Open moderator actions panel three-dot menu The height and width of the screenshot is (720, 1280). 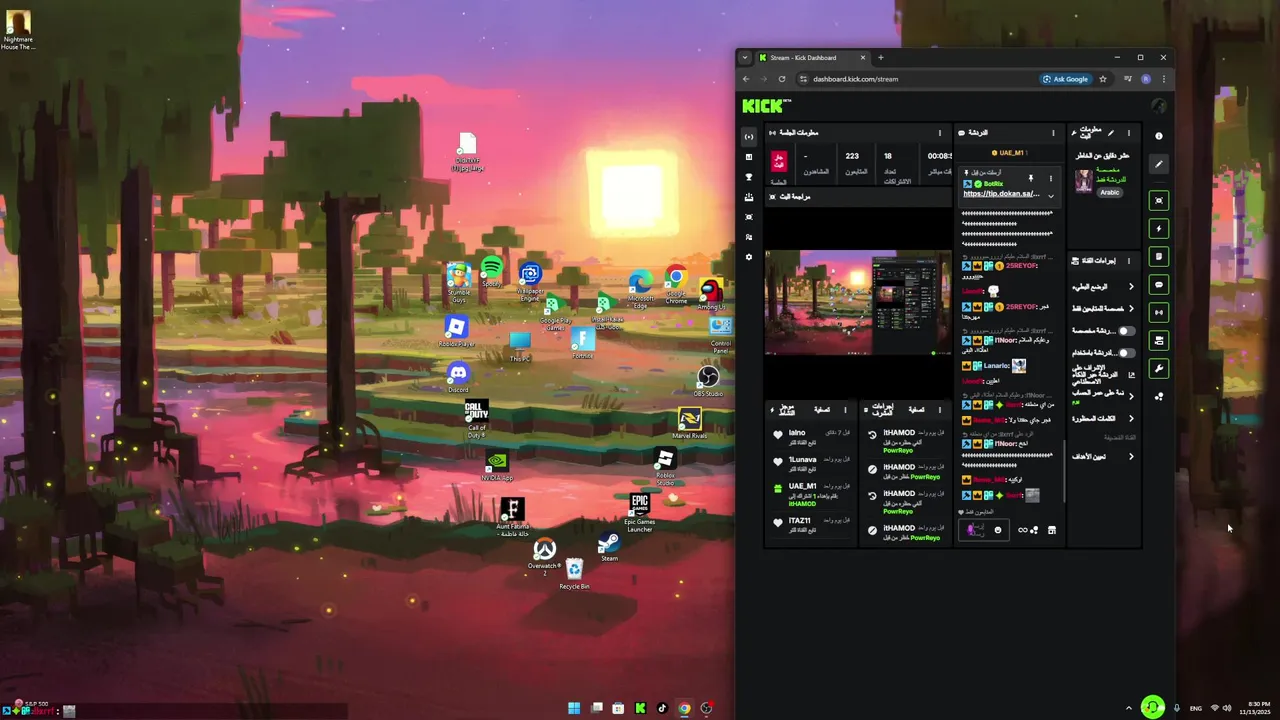click(x=939, y=410)
